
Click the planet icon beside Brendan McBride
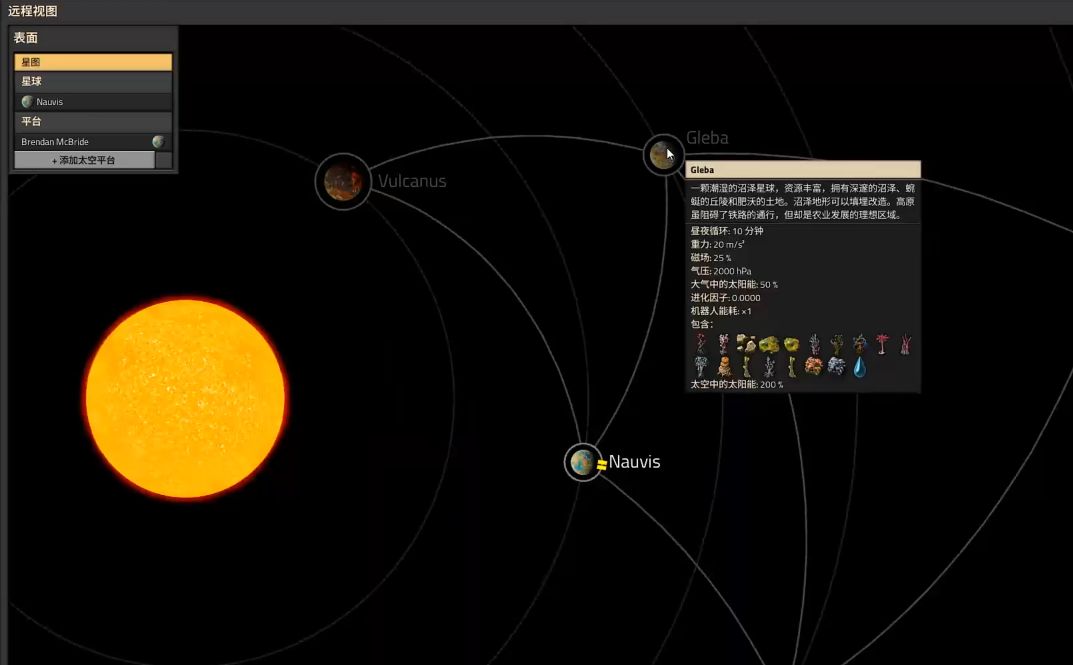point(159,142)
